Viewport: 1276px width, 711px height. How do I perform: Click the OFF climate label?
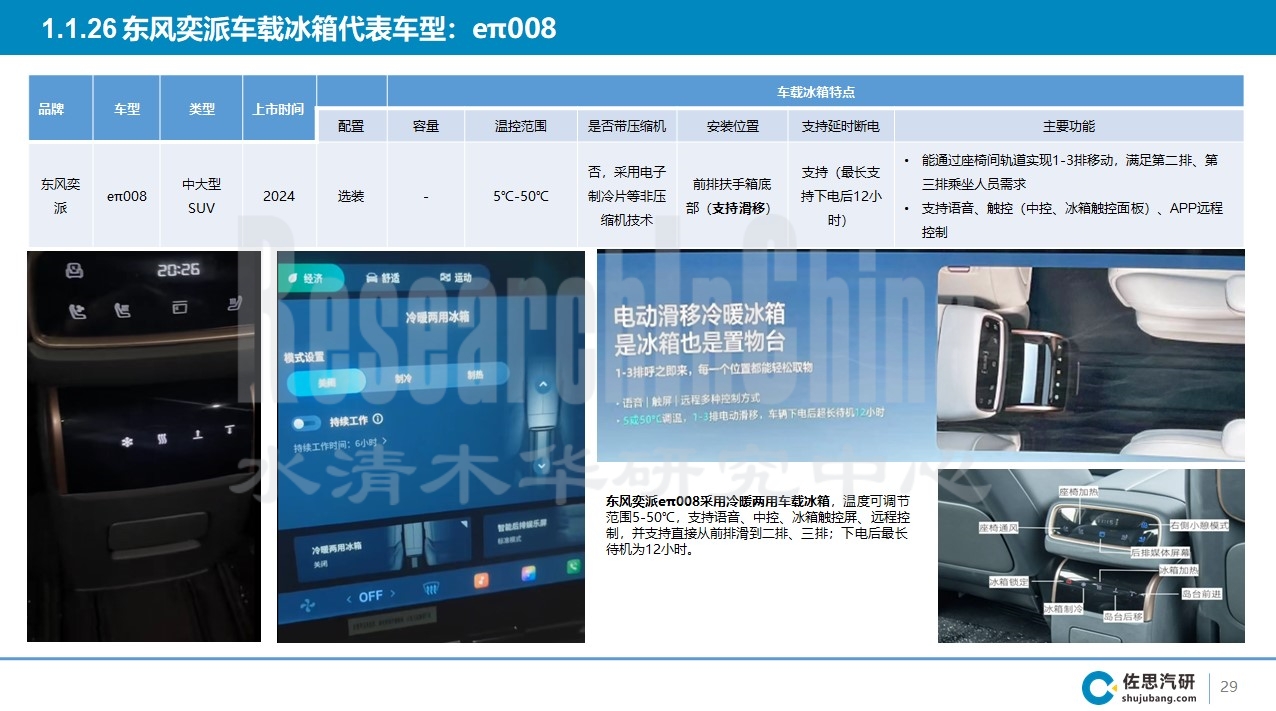point(370,596)
